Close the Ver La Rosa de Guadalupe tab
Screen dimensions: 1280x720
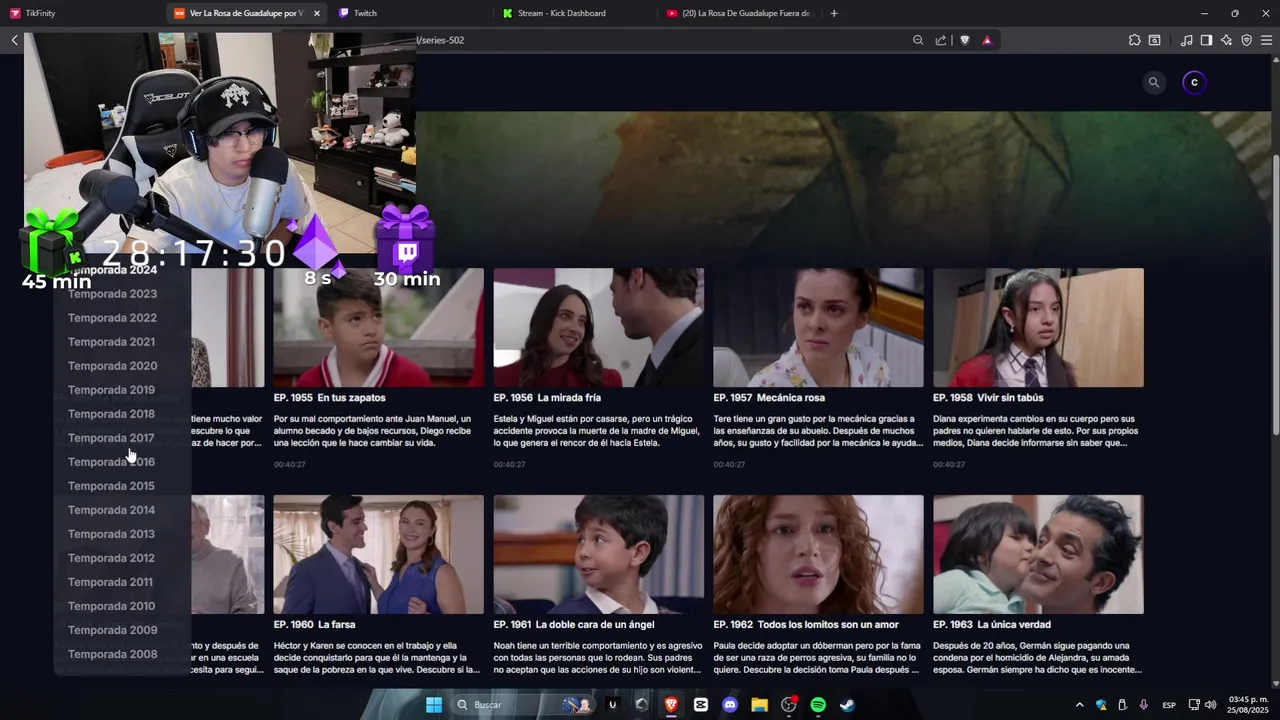pyautogui.click(x=317, y=13)
